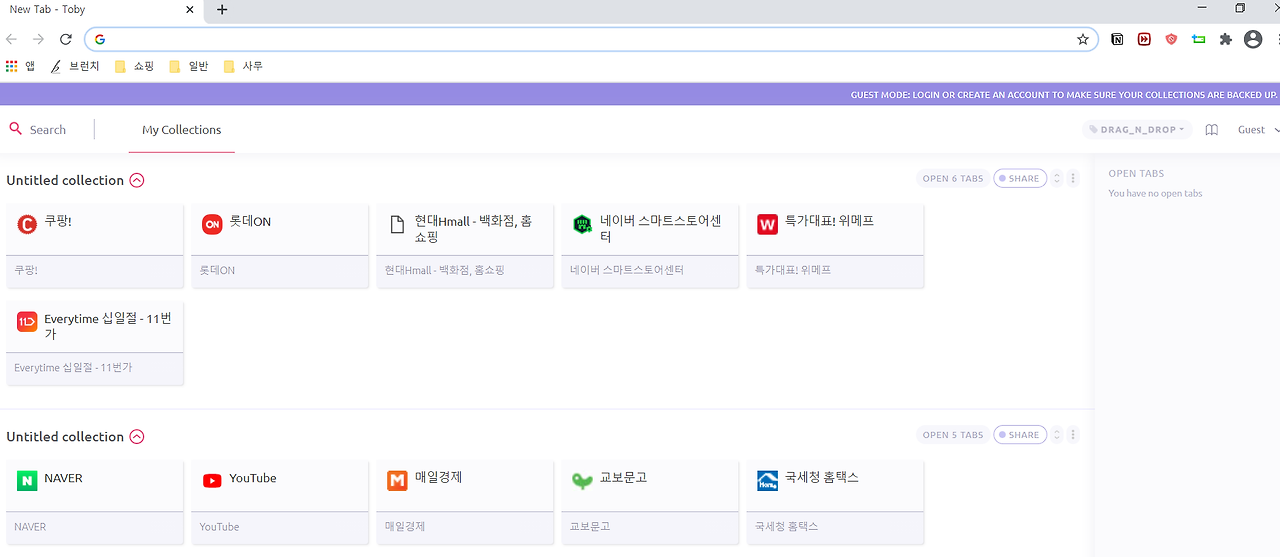The image size is (1280, 557).
Task: Open the 국세청 홈택스 card title
Action: pyautogui.click(x=822, y=478)
